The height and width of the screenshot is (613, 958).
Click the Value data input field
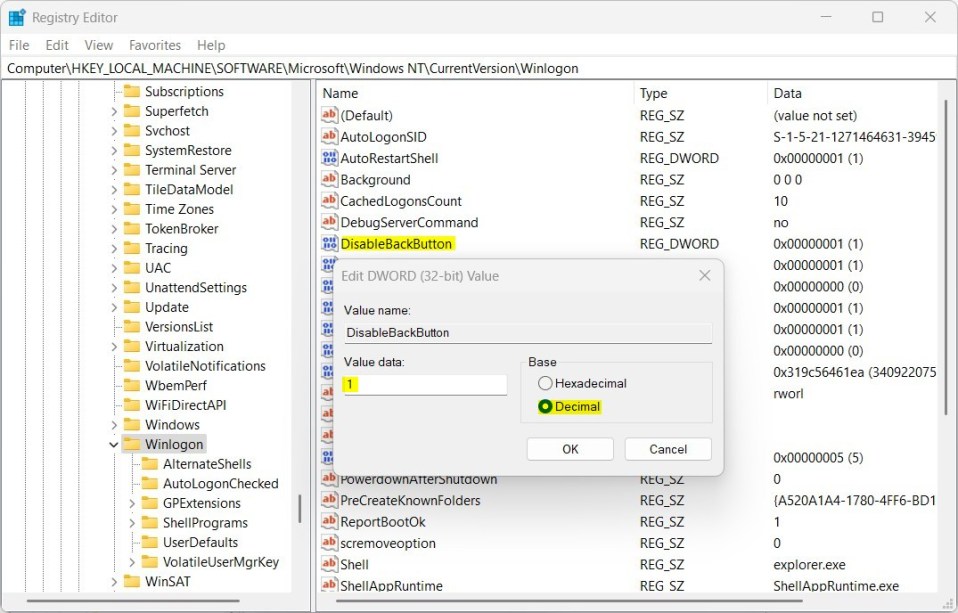tap(425, 384)
